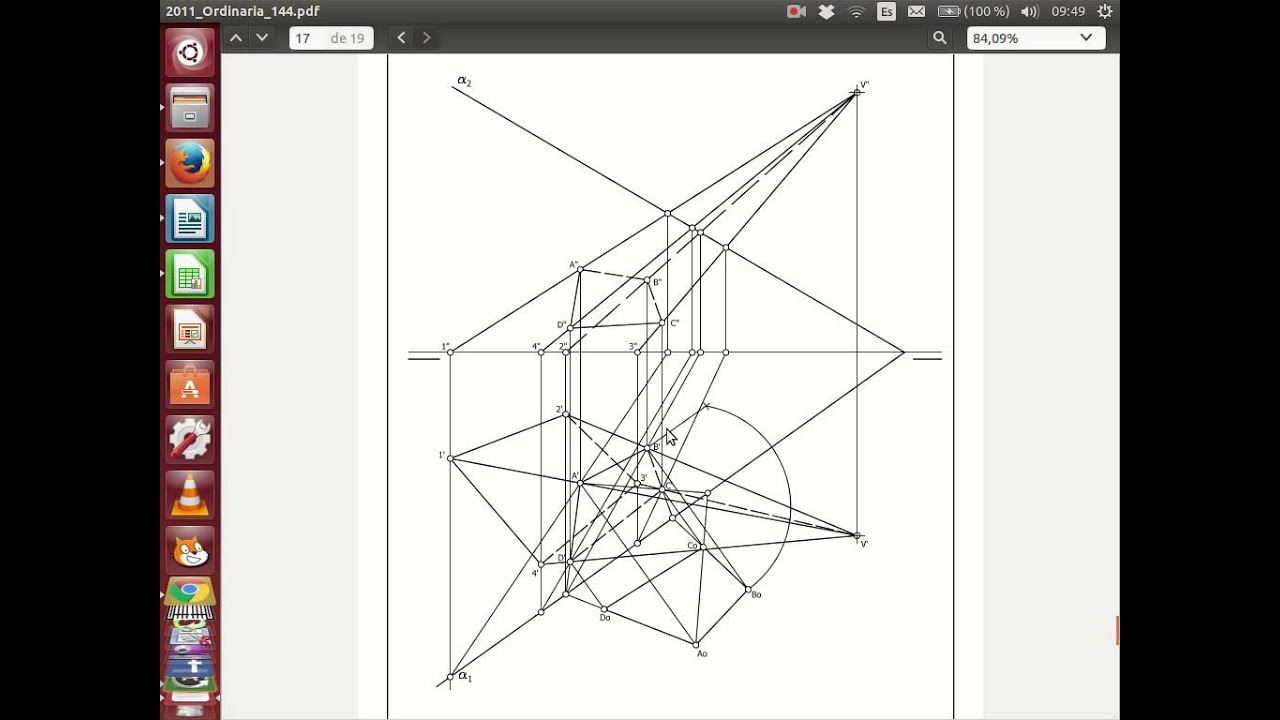Screen dimensions: 1280x720
Task: Open the find search magnifier
Action: [x=940, y=38]
